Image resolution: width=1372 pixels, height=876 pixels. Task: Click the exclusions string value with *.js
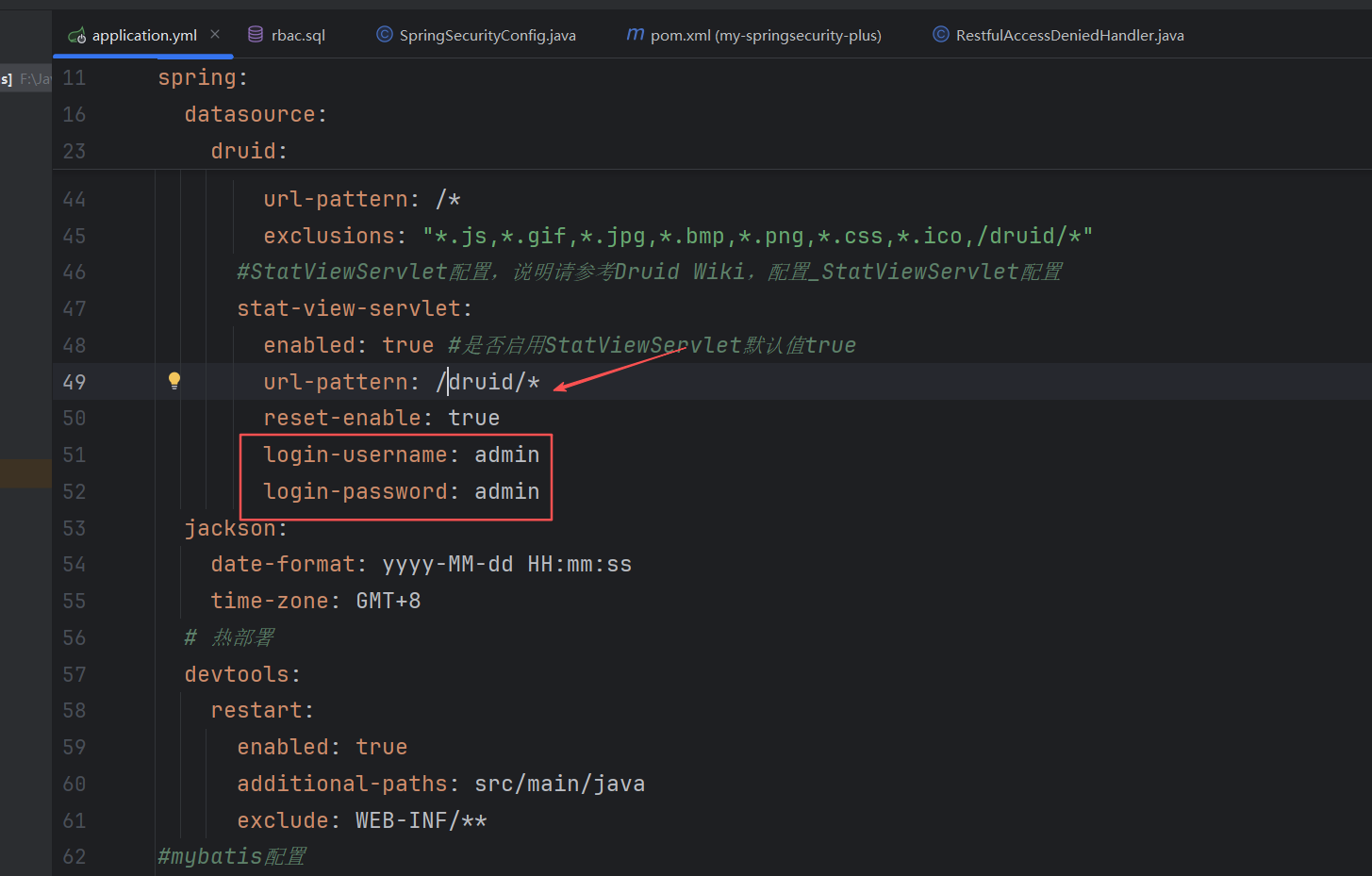757,236
